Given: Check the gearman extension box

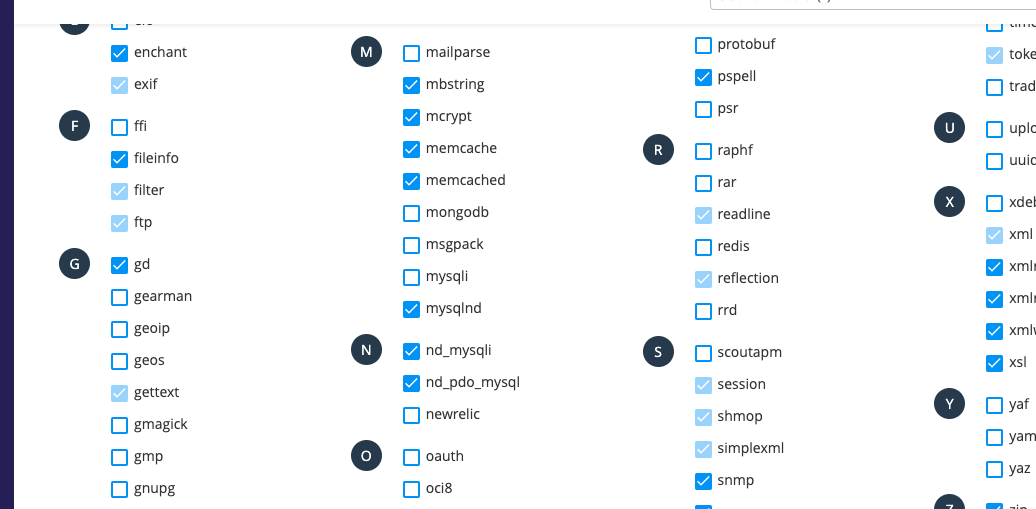Looking at the screenshot, I should pyautogui.click(x=119, y=297).
